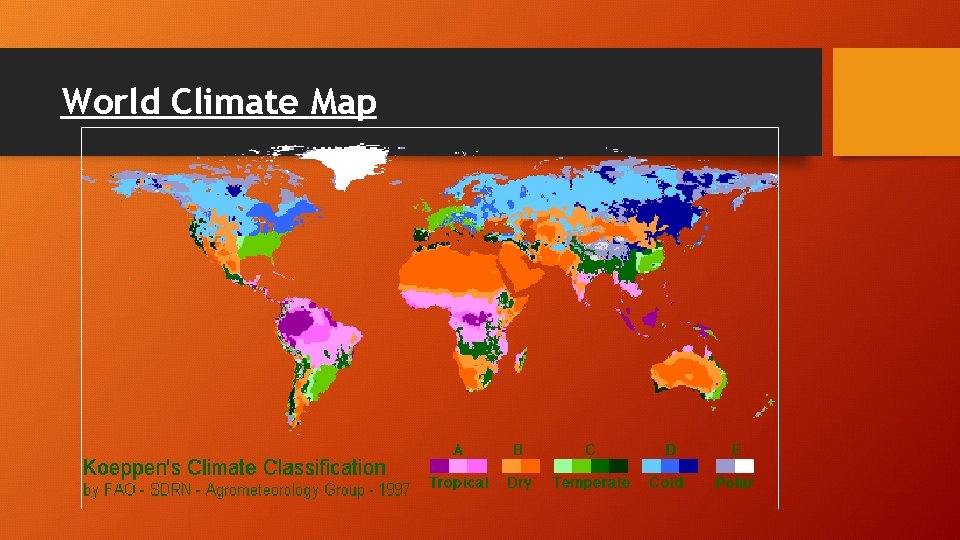Pick the dark purple Tropical legend swatch
This screenshot has height=540, width=960.
[x=440, y=466]
